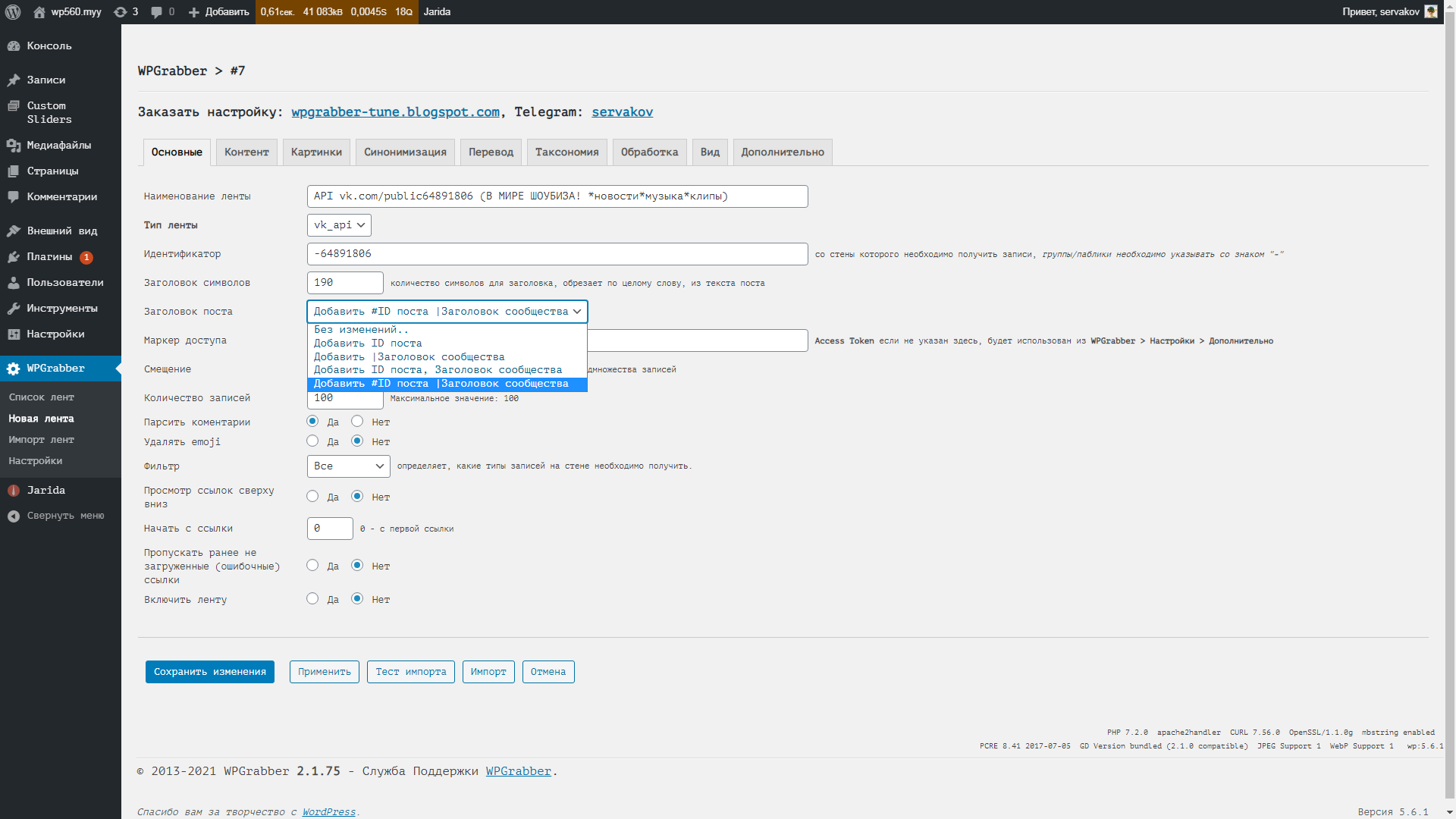Screen dimensions: 1456x819
Task: Select Нет for Просмотр ссылок сверху вниз
Action: (x=357, y=497)
